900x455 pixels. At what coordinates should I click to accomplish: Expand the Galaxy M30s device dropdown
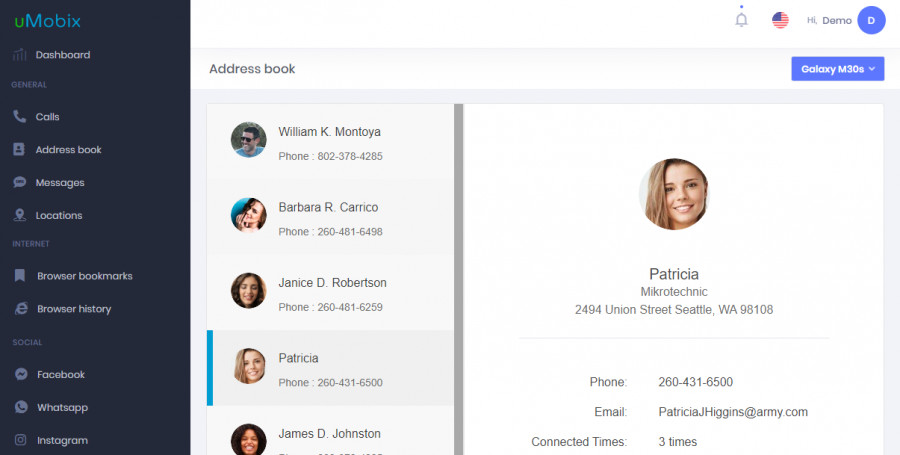837,69
